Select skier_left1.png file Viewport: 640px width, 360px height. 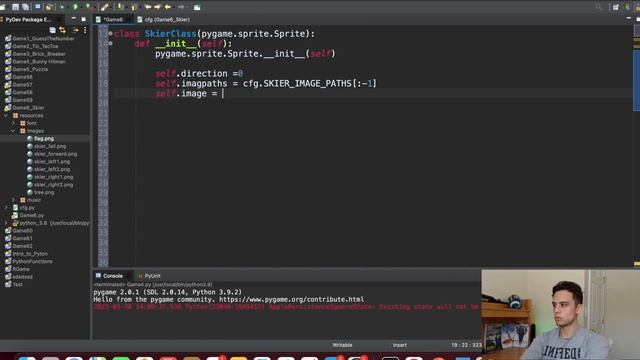[x=51, y=162]
